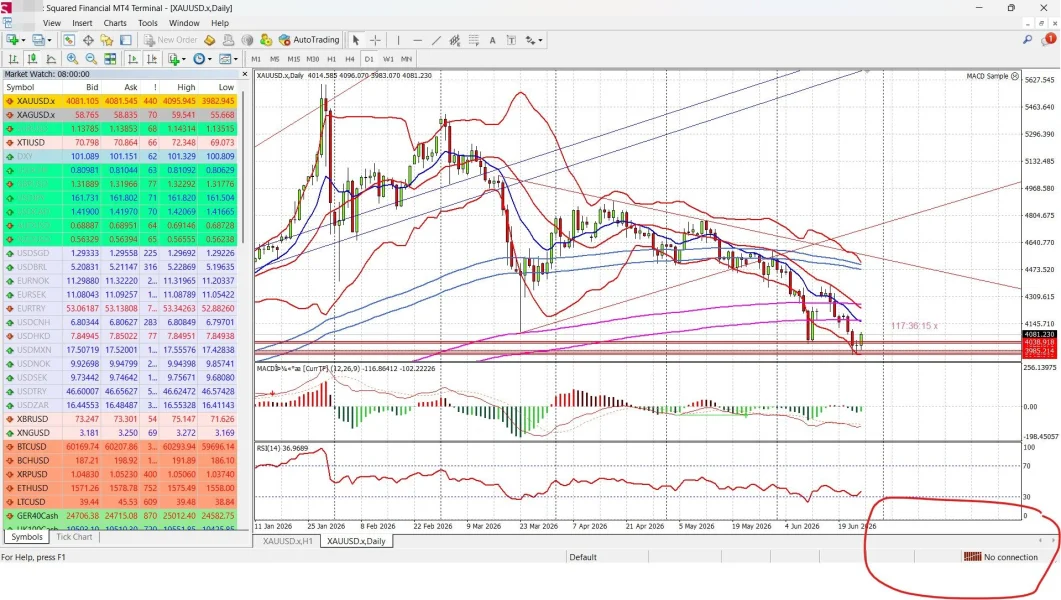Switch to the XAUUSD.x,H1 chart tab
The height and width of the screenshot is (600, 1061).
(288, 541)
